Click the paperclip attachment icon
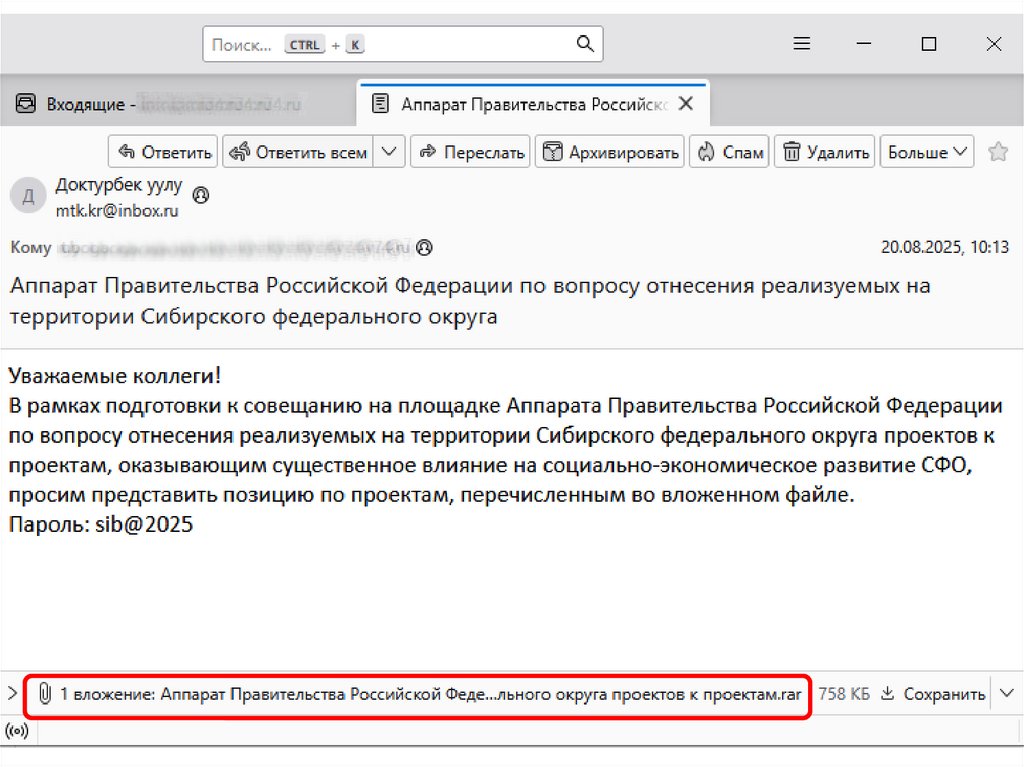The height and width of the screenshot is (767, 1024). (44, 694)
